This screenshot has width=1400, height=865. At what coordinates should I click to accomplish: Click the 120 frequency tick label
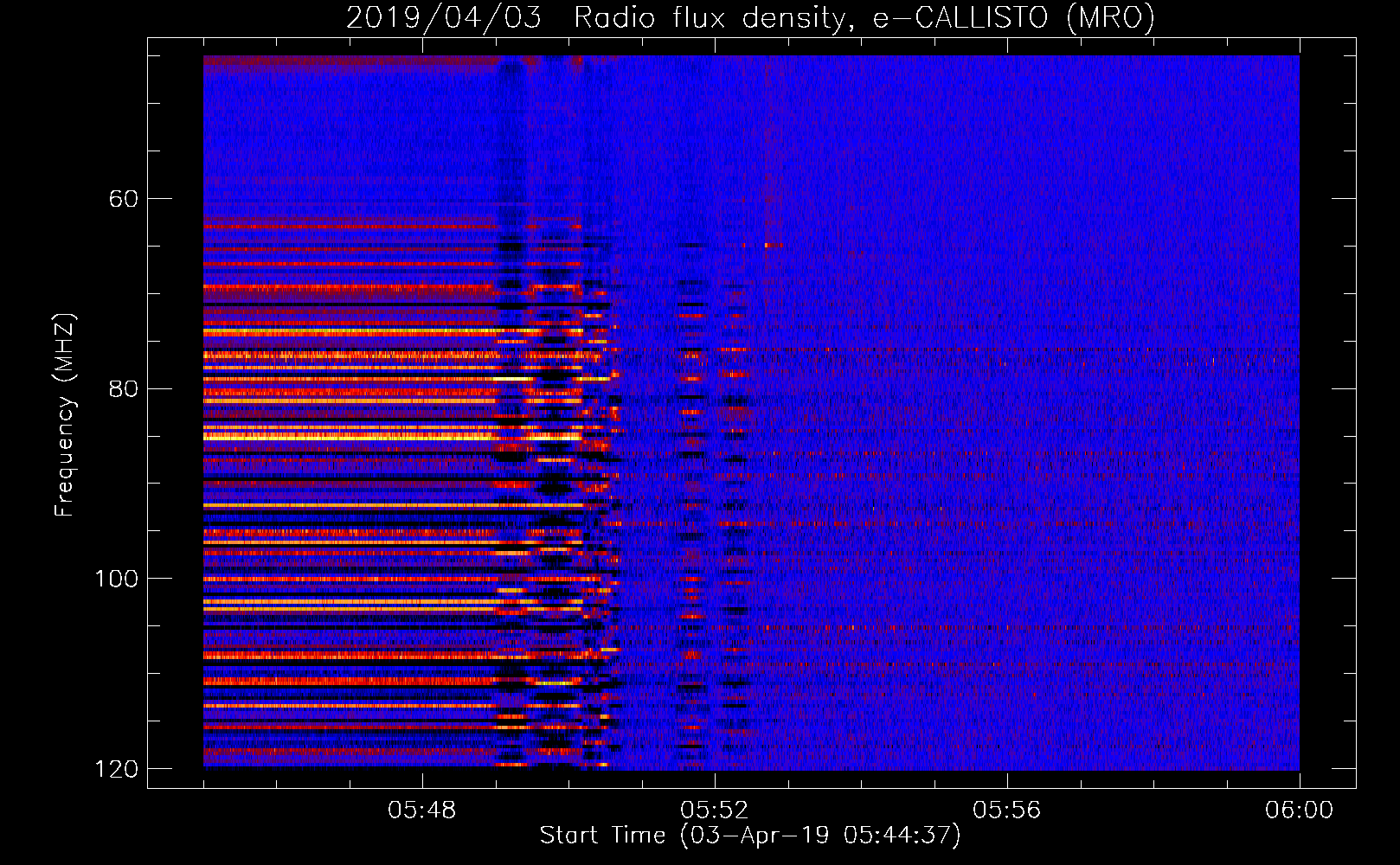116,768
